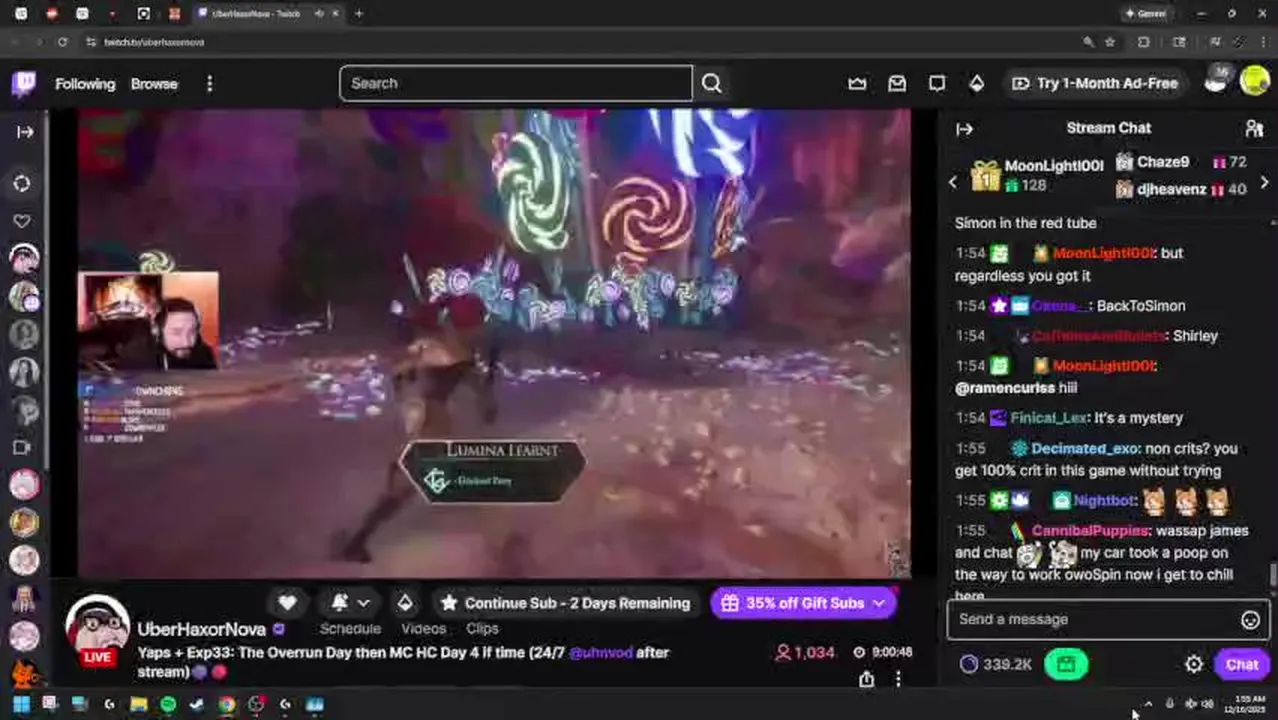This screenshot has width=1278, height=720.
Task: Click Continue Sub - 2 Days Remaining
Action: tap(565, 603)
